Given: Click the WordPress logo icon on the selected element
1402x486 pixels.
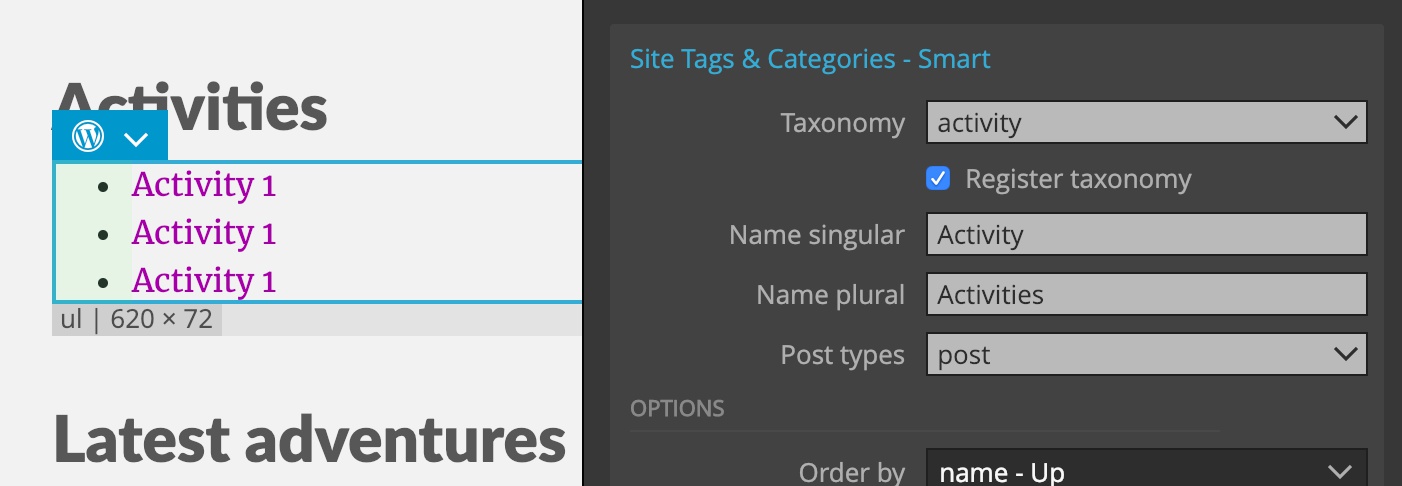Looking at the screenshot, I should (x=88, y=135).
